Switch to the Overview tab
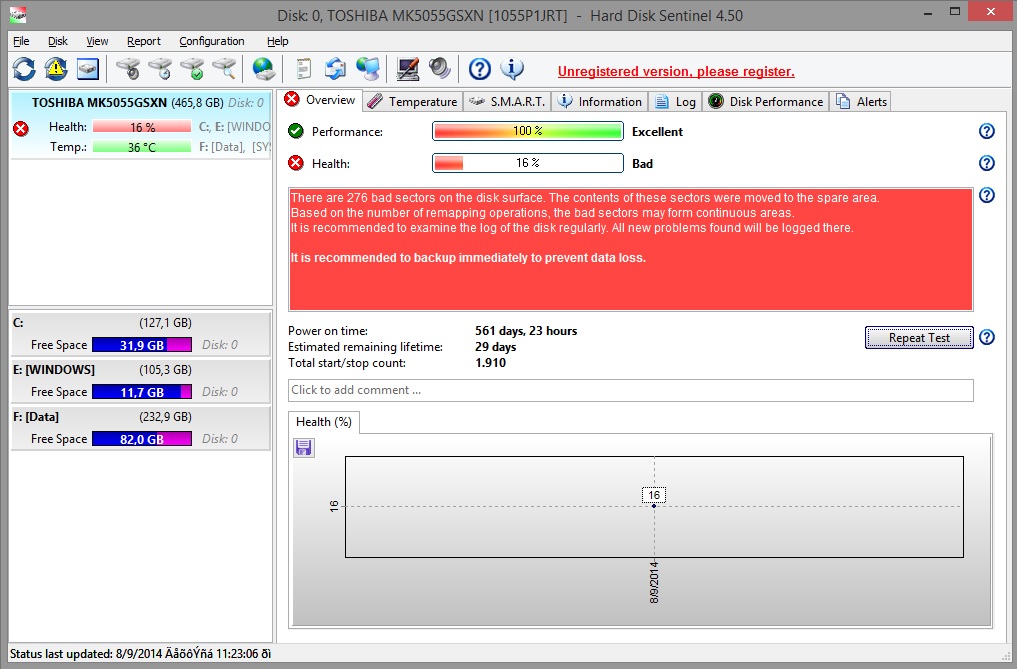This screenshot has height=669, width=1017. [x=320, y=100]
